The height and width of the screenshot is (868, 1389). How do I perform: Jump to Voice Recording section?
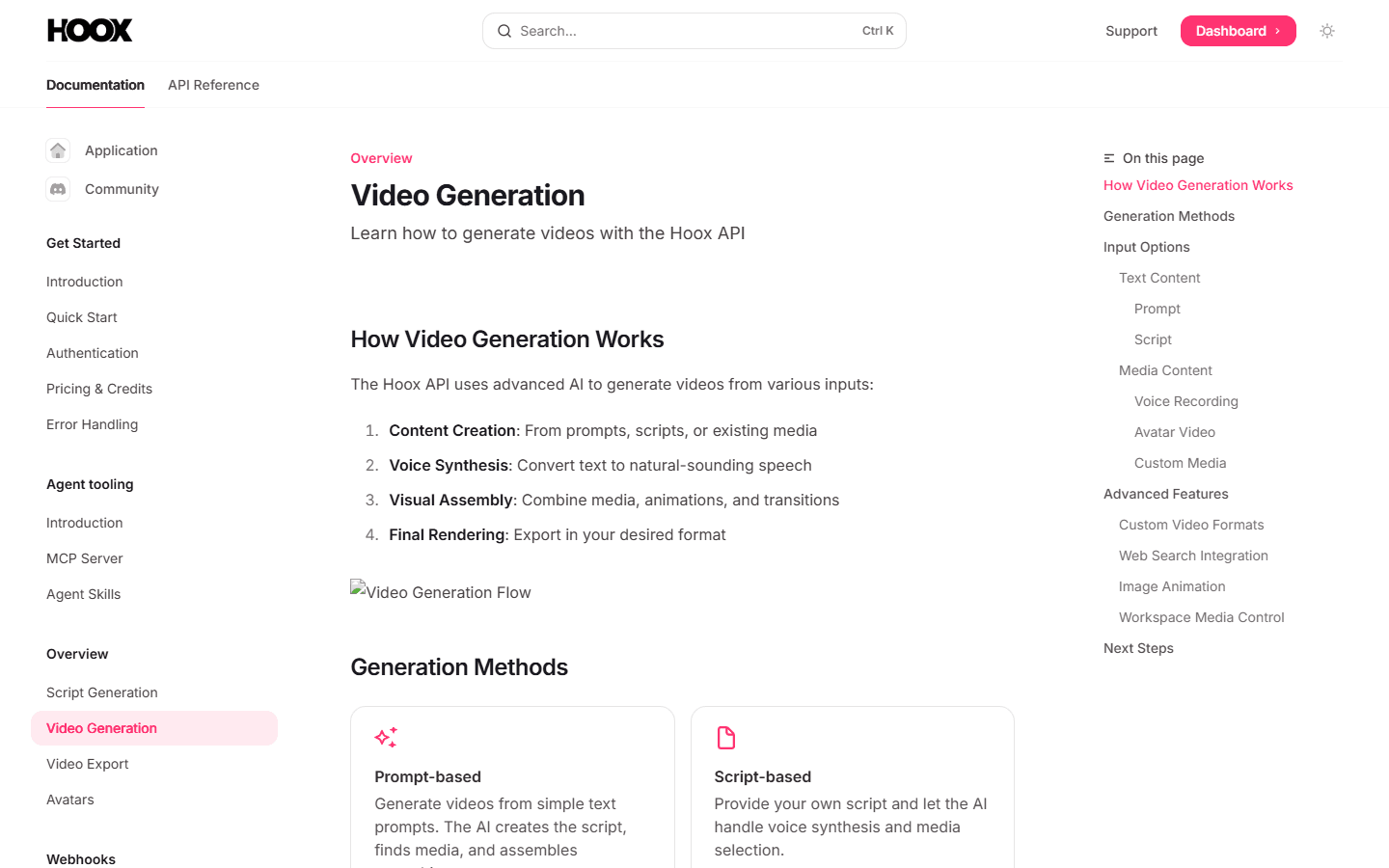(x=1186, y=401)
